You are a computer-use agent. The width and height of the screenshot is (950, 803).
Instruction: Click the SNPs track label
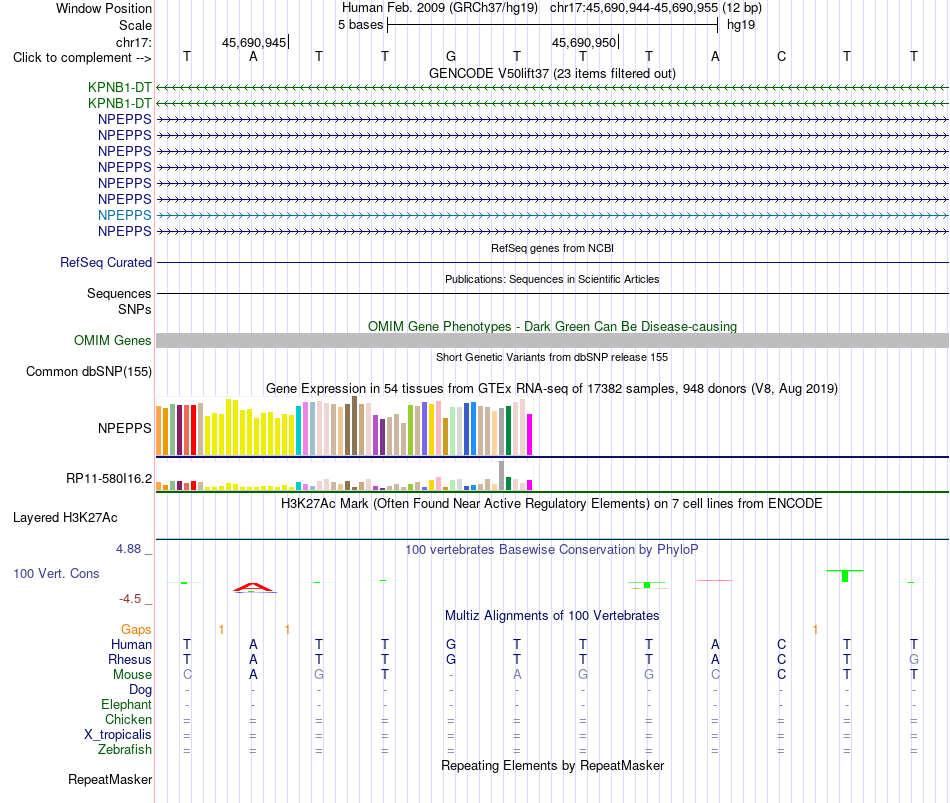(x=135, y=309)
